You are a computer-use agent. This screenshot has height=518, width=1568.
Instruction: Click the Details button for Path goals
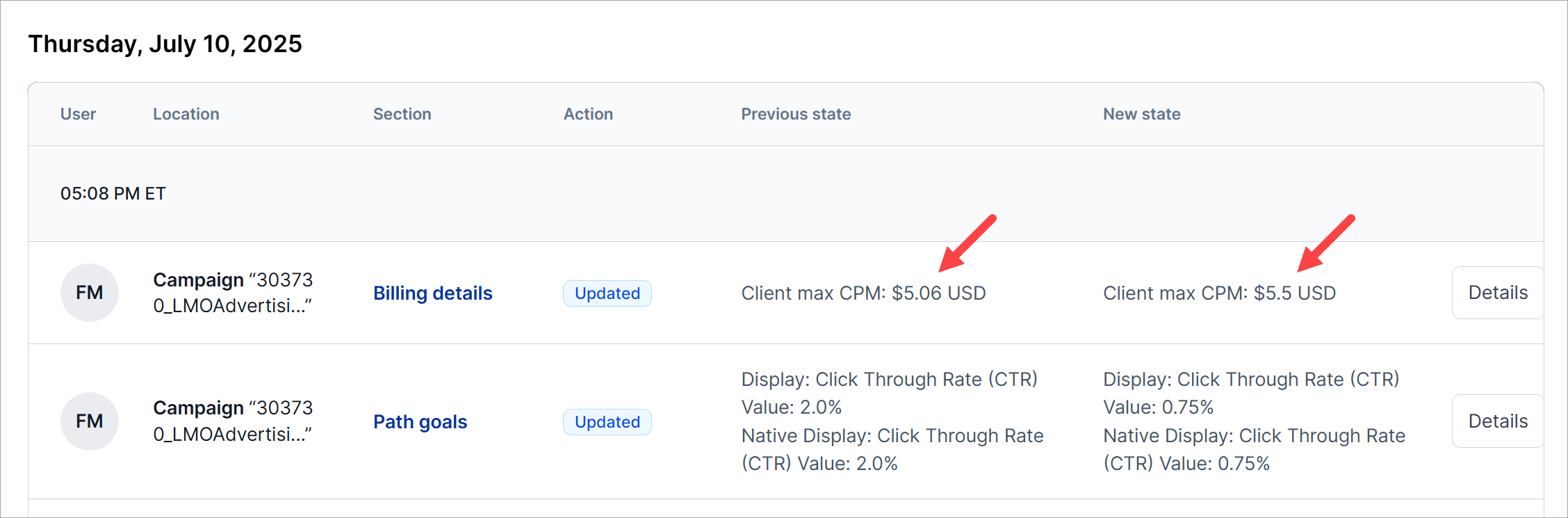pyautogui.click(x=1497, y=421)
